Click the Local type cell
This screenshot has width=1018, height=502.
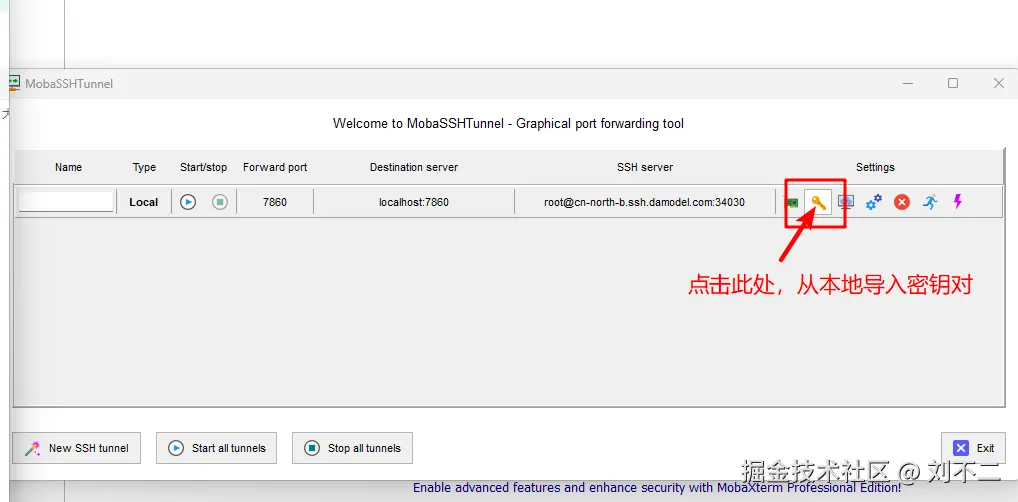coord(143,202)
